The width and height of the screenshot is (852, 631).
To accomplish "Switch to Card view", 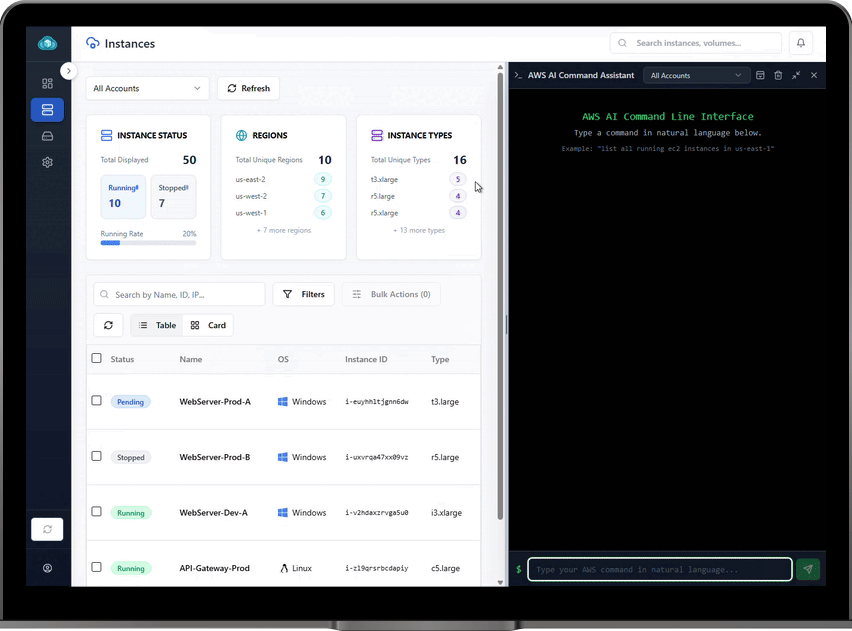I will 208,325.
